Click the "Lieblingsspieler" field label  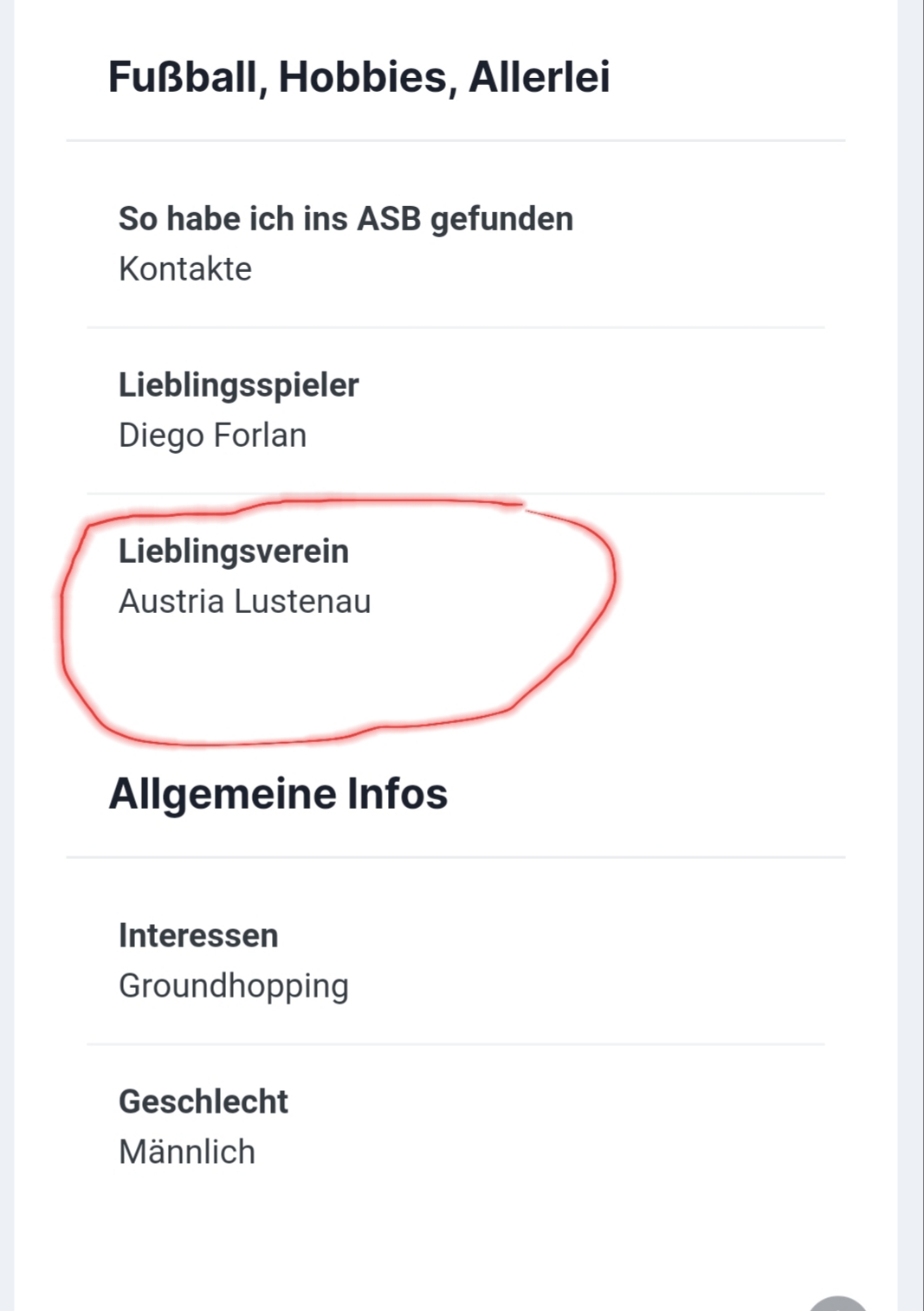click(238, 385)
